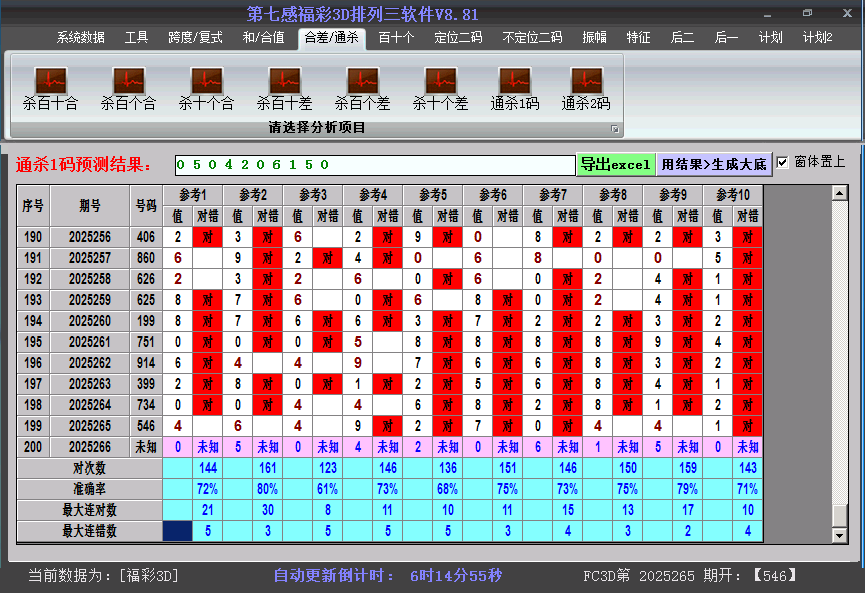The height and width of the screenshot is (593, 865).
Task: Open the 通杀1码 analysis icon
Action: tap(514, 81)
